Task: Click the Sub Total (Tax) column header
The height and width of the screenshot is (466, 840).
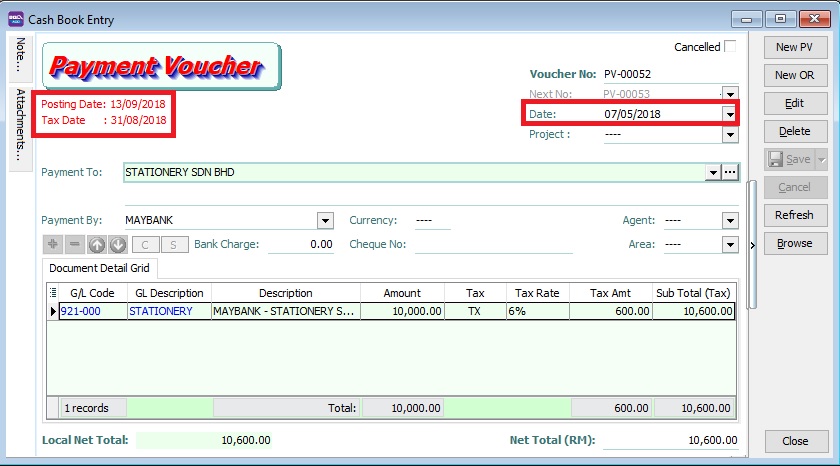Action: [693, 293]
